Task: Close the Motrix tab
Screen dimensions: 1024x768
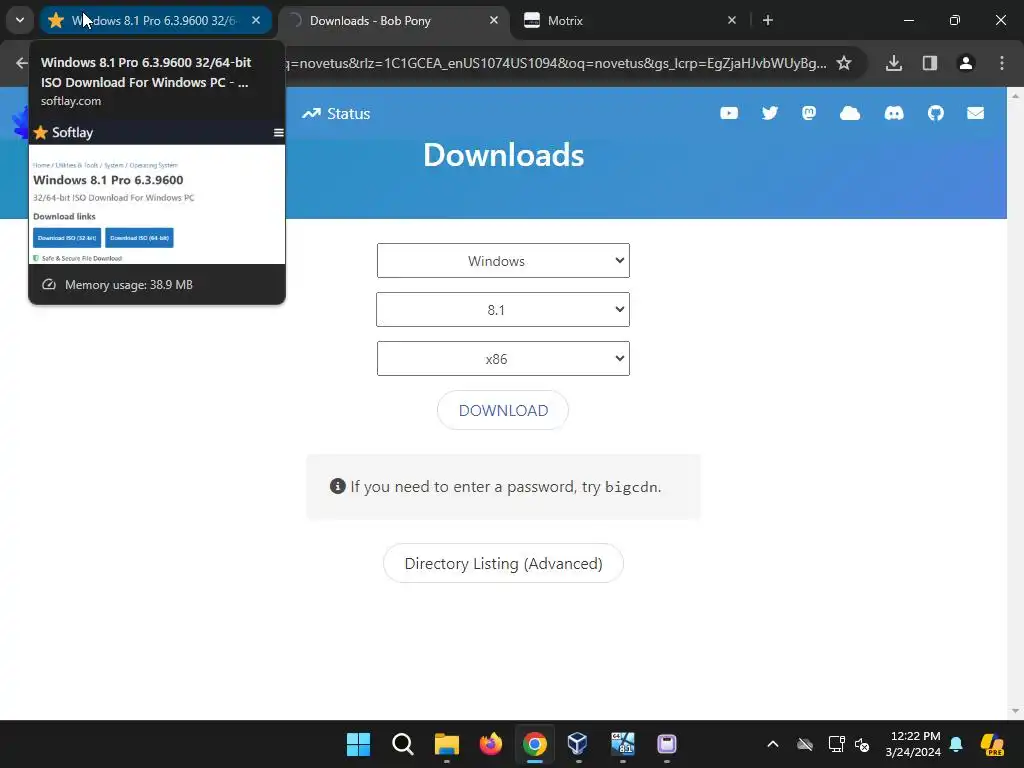Action: tap(732, 20)
